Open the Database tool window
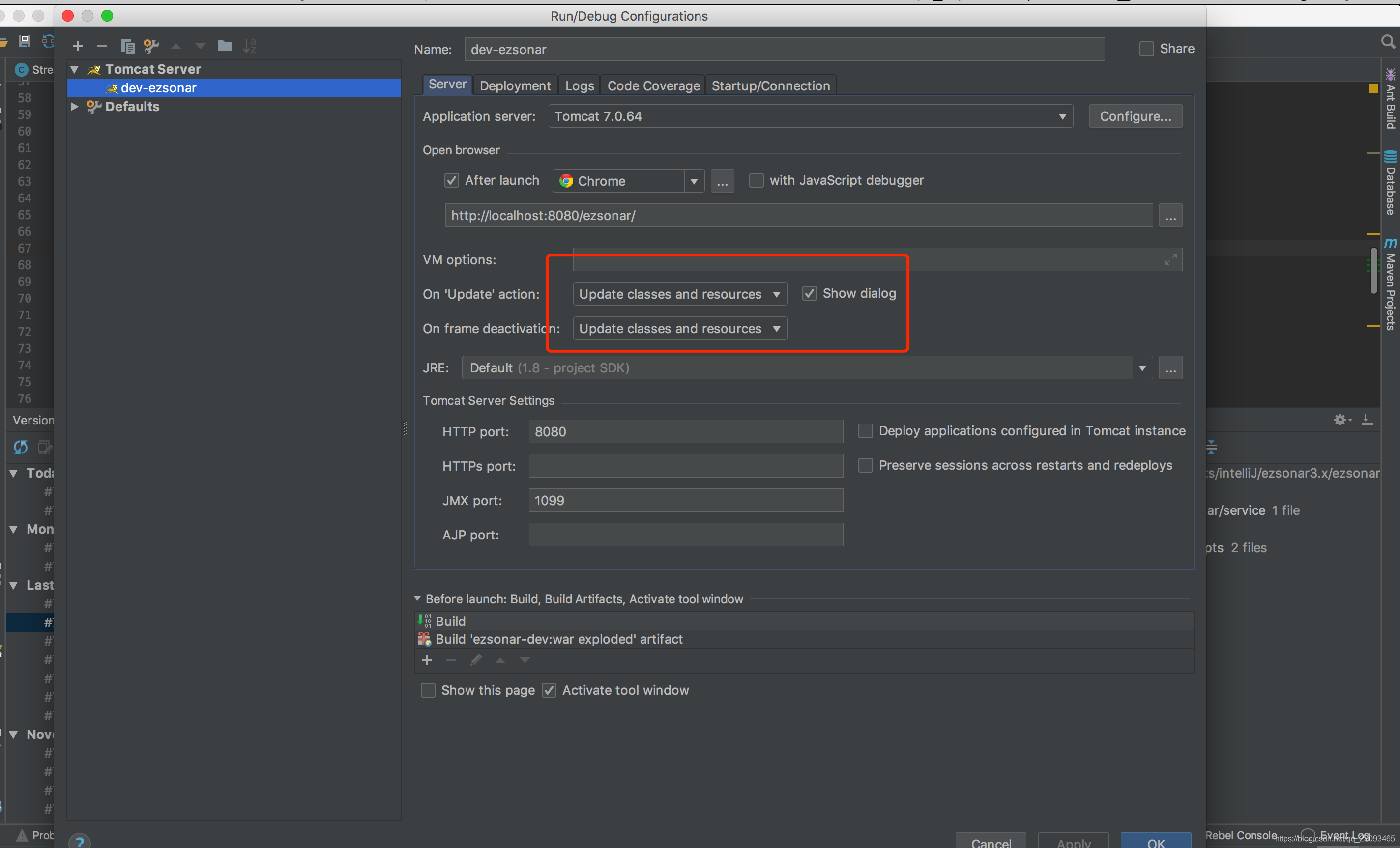1400x848 pixels. [1390, 183]
